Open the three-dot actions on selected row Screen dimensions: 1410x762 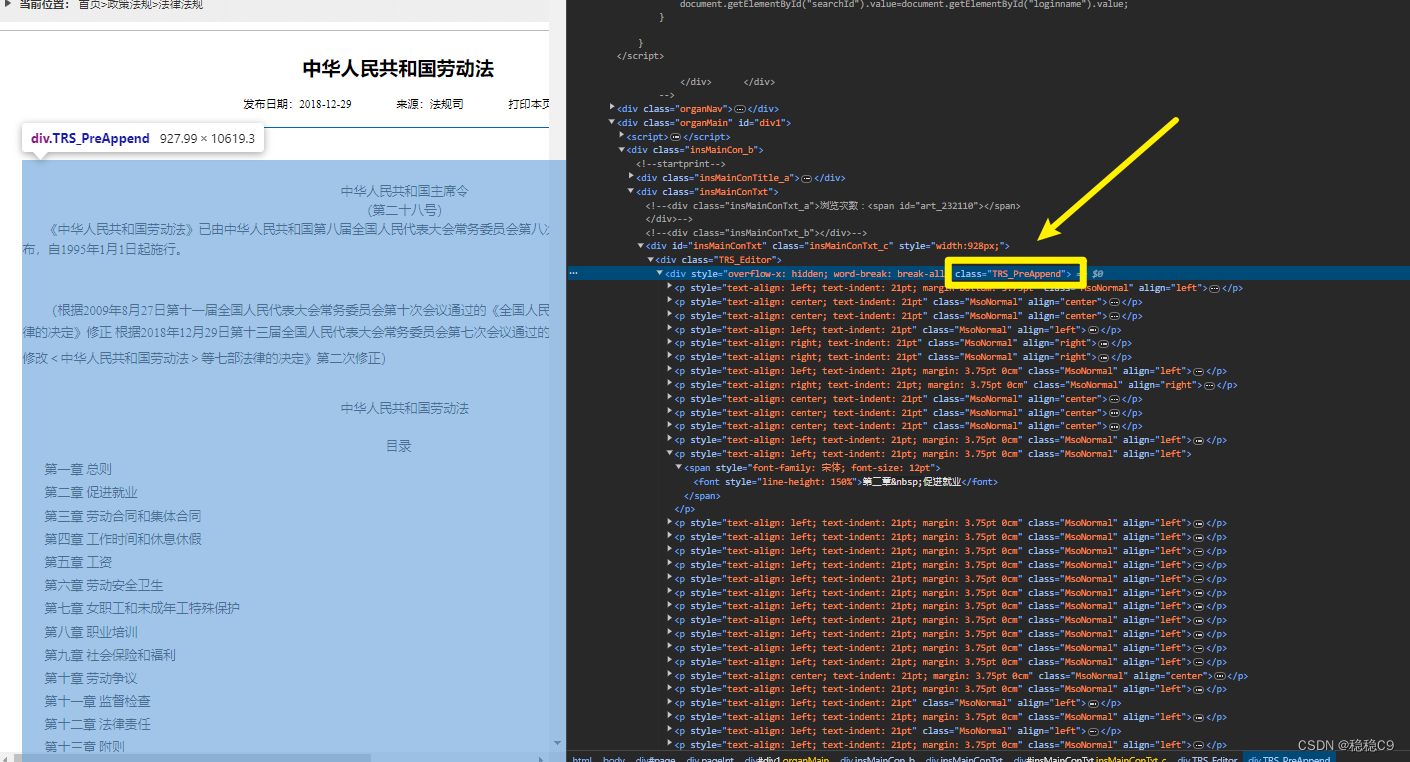click(574, 273)
